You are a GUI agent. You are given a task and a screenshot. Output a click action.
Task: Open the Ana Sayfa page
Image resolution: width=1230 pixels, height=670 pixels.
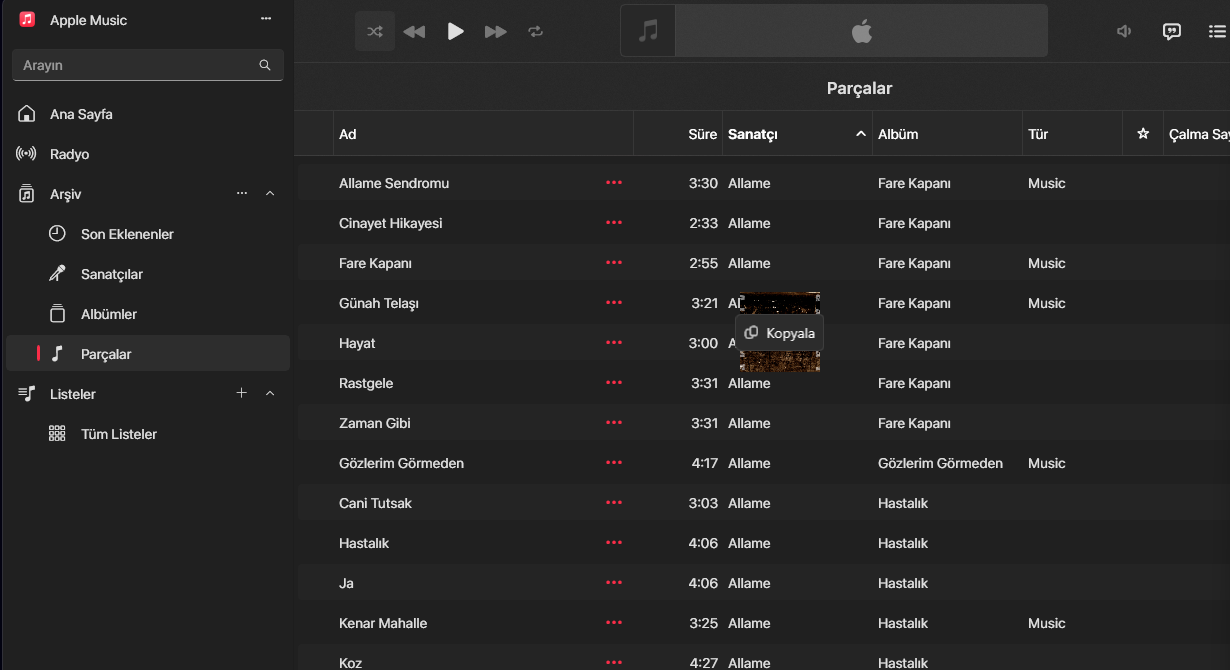click(81, 114)
